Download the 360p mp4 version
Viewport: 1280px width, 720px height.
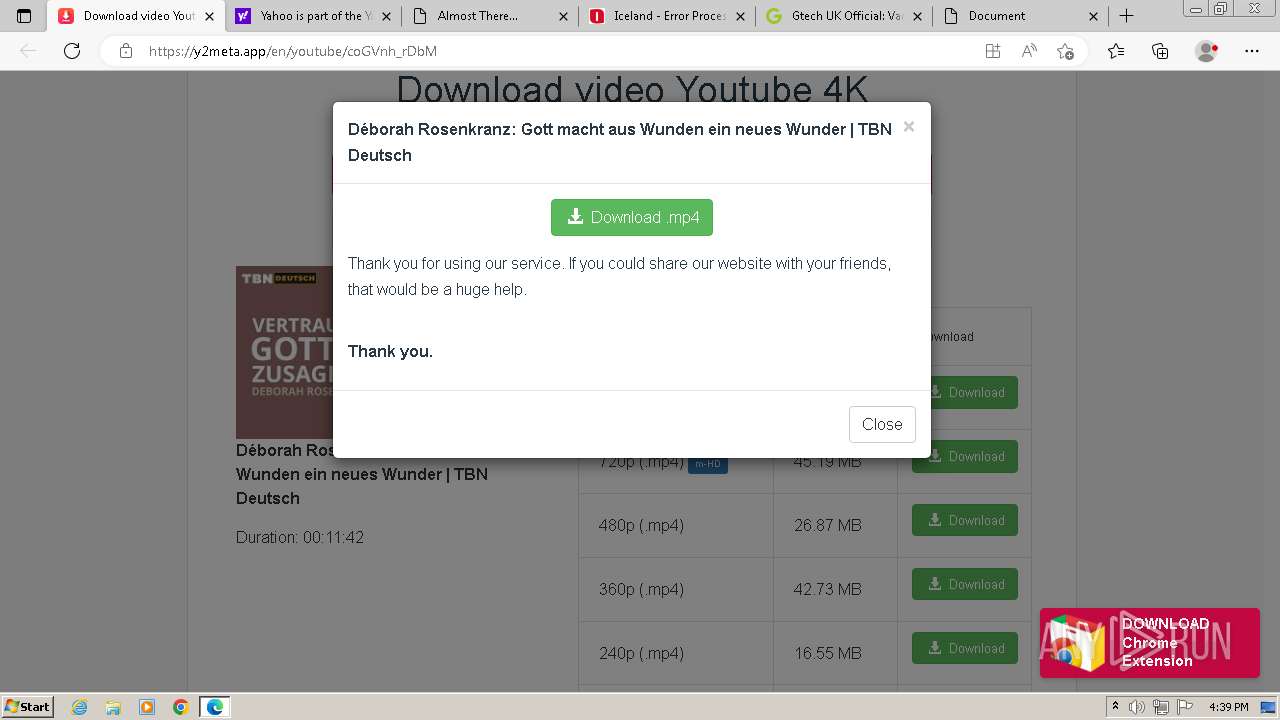pyautogui.click(x=965, y=584)
